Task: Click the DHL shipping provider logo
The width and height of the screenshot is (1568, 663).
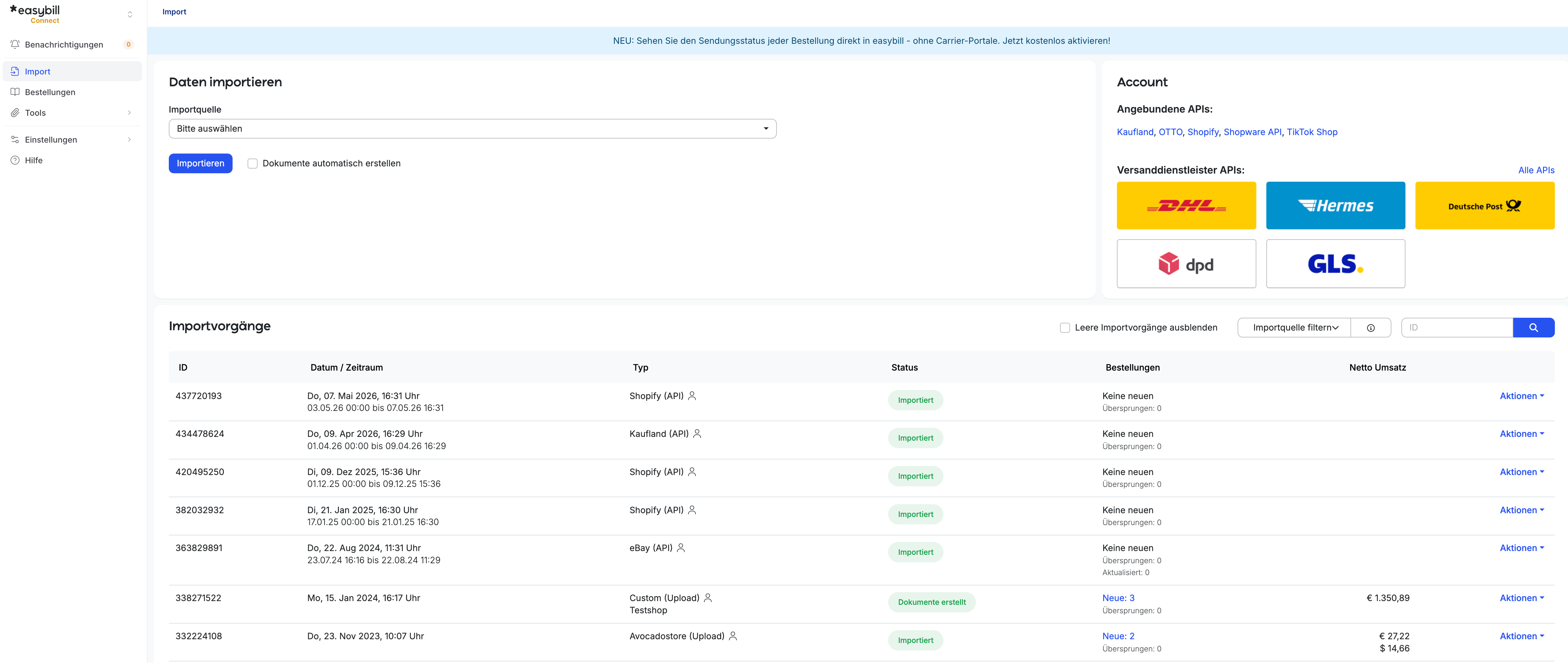Action: point(1186,205)
